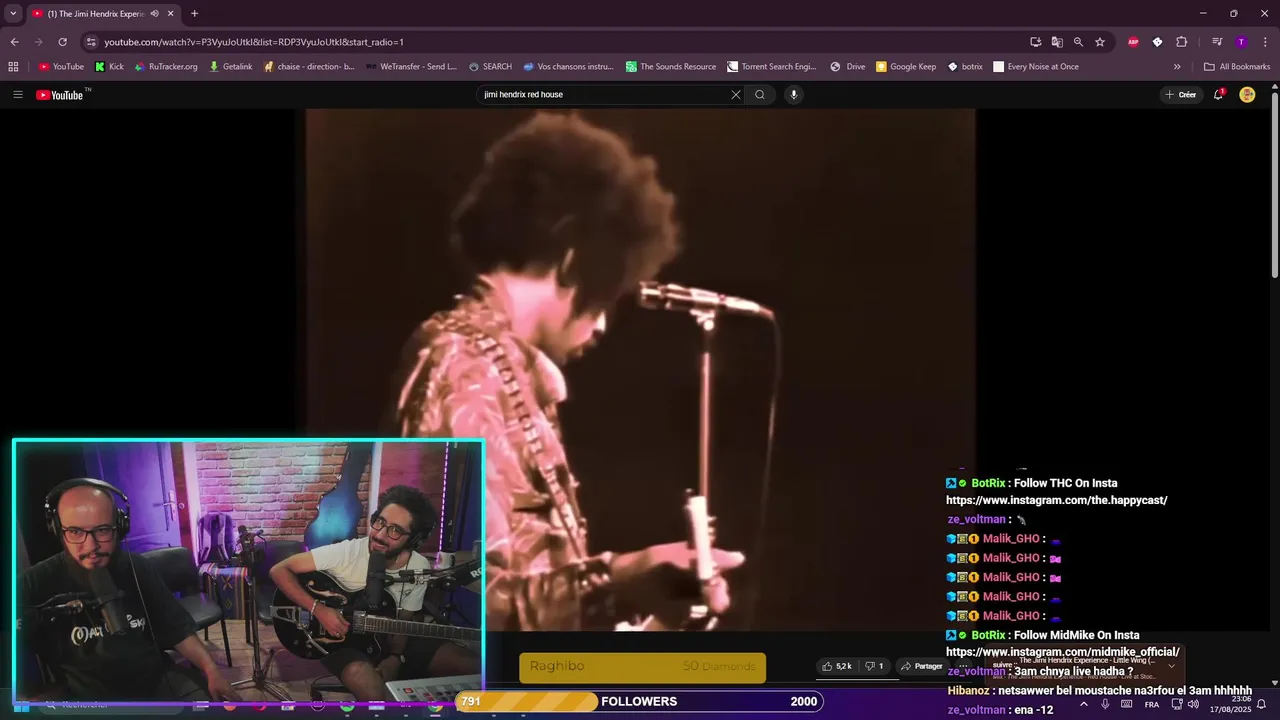Switch the FRA keyboard language

1152,704
